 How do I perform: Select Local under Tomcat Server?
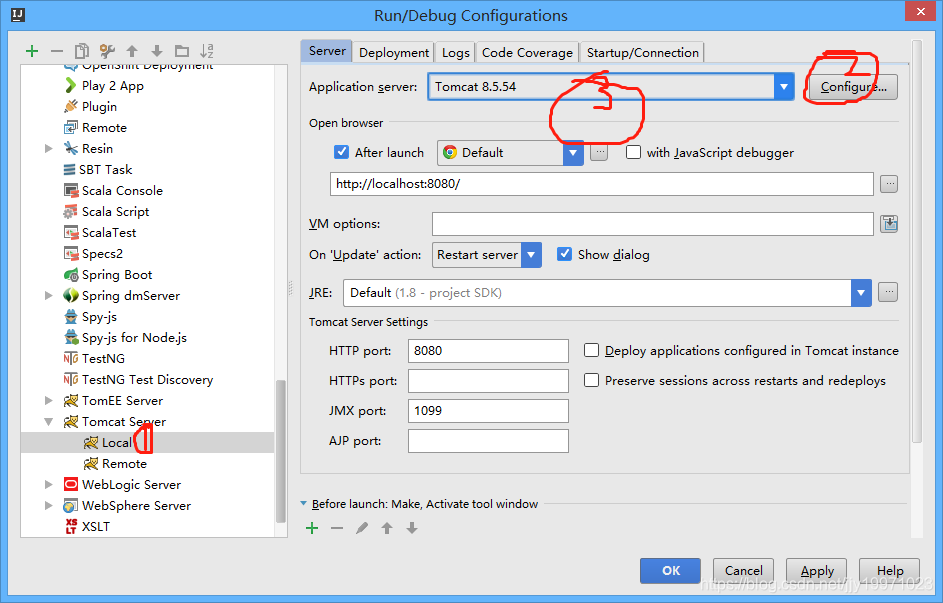pyautogui.click(x=116, y=443)
